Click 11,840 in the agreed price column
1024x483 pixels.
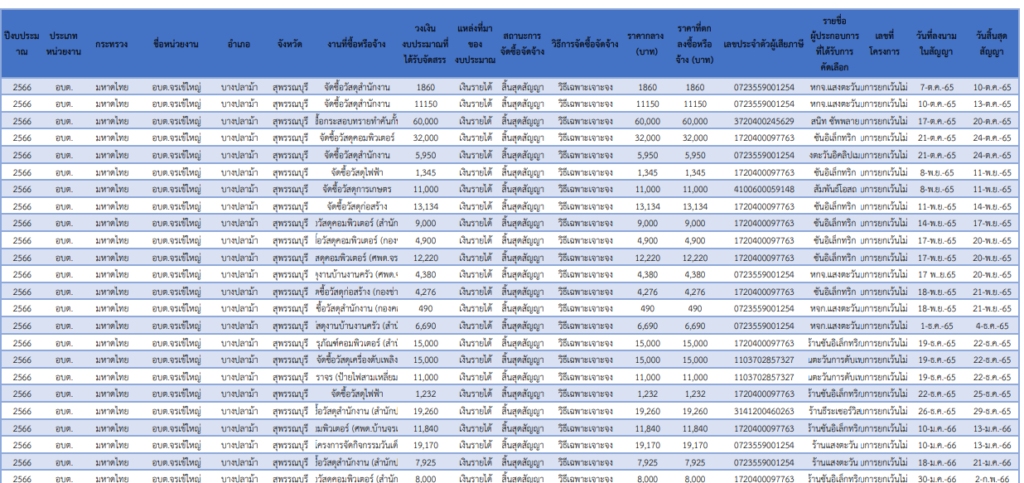(695, 428)
